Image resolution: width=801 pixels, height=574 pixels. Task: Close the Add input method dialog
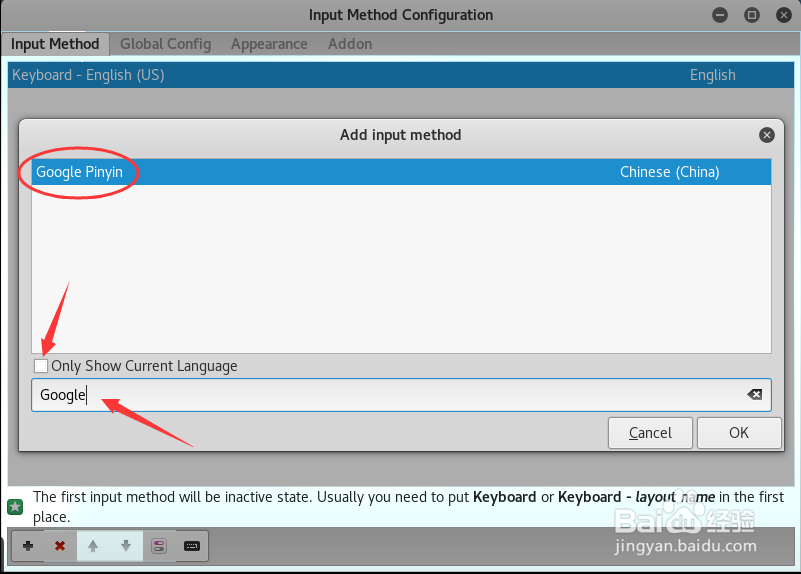pyautogui.click(x=766, y=135)
